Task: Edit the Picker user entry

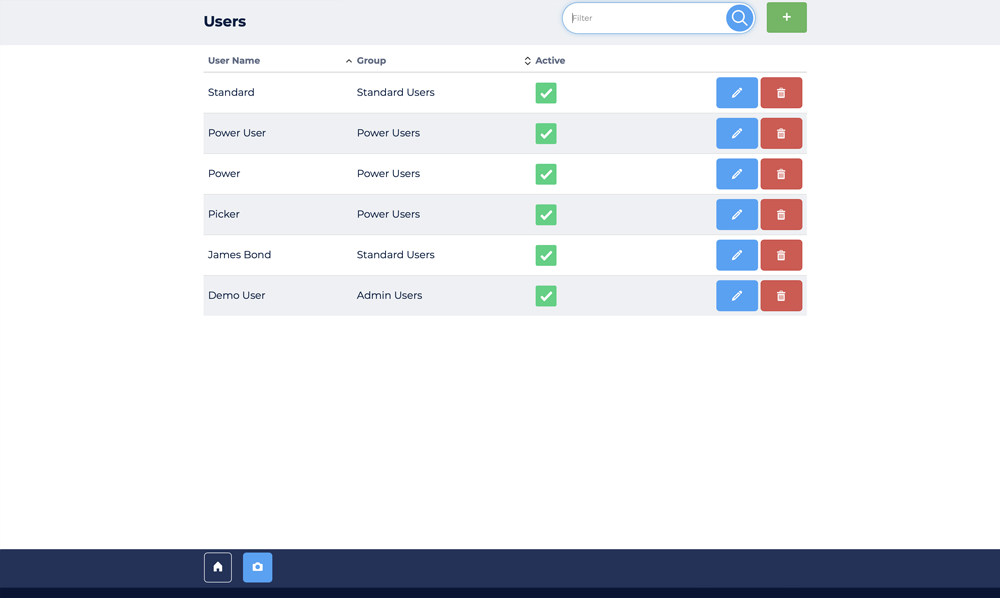Action: coord(736,215)
